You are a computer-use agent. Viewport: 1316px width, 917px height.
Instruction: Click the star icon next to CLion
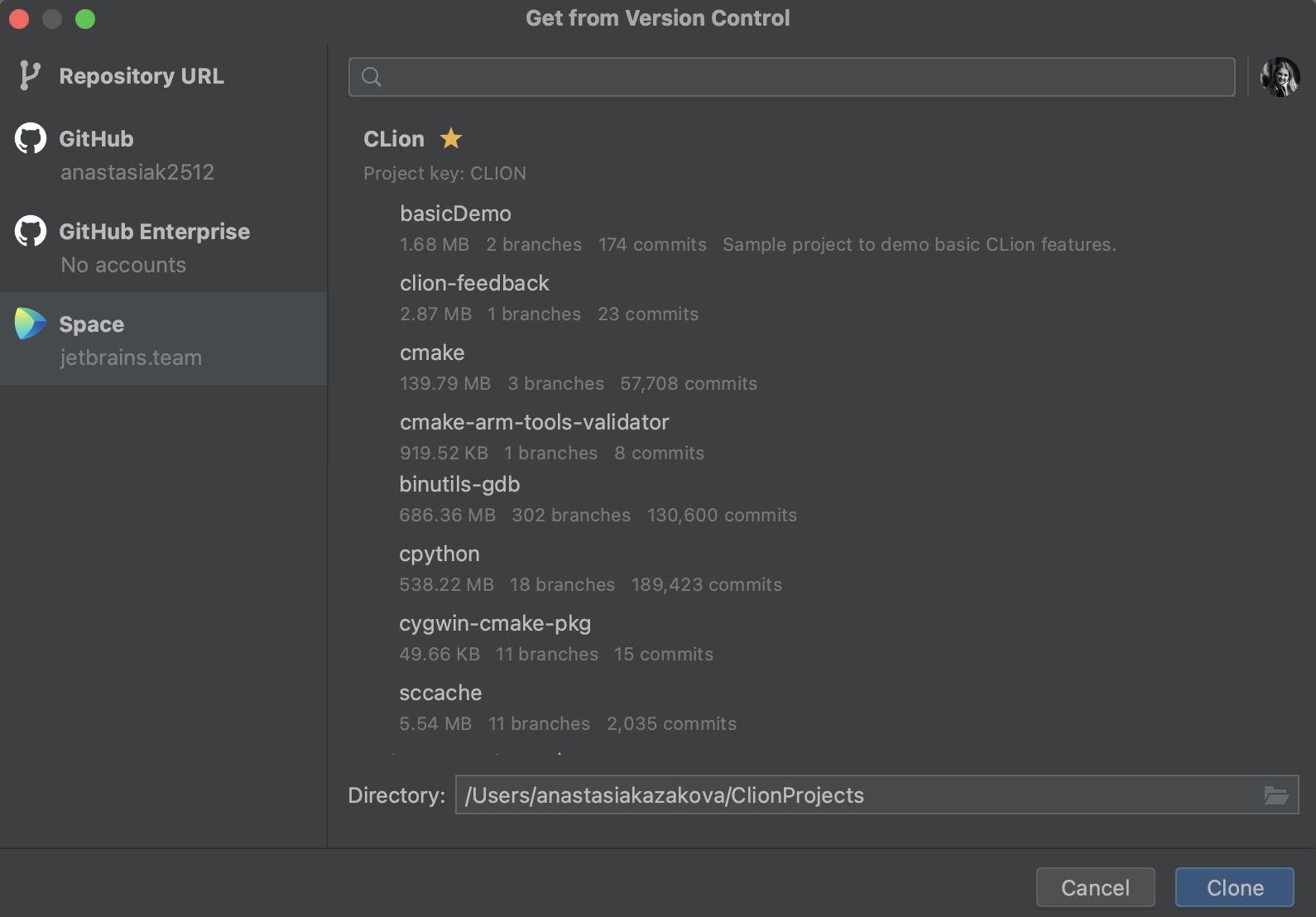click(451, 138)
